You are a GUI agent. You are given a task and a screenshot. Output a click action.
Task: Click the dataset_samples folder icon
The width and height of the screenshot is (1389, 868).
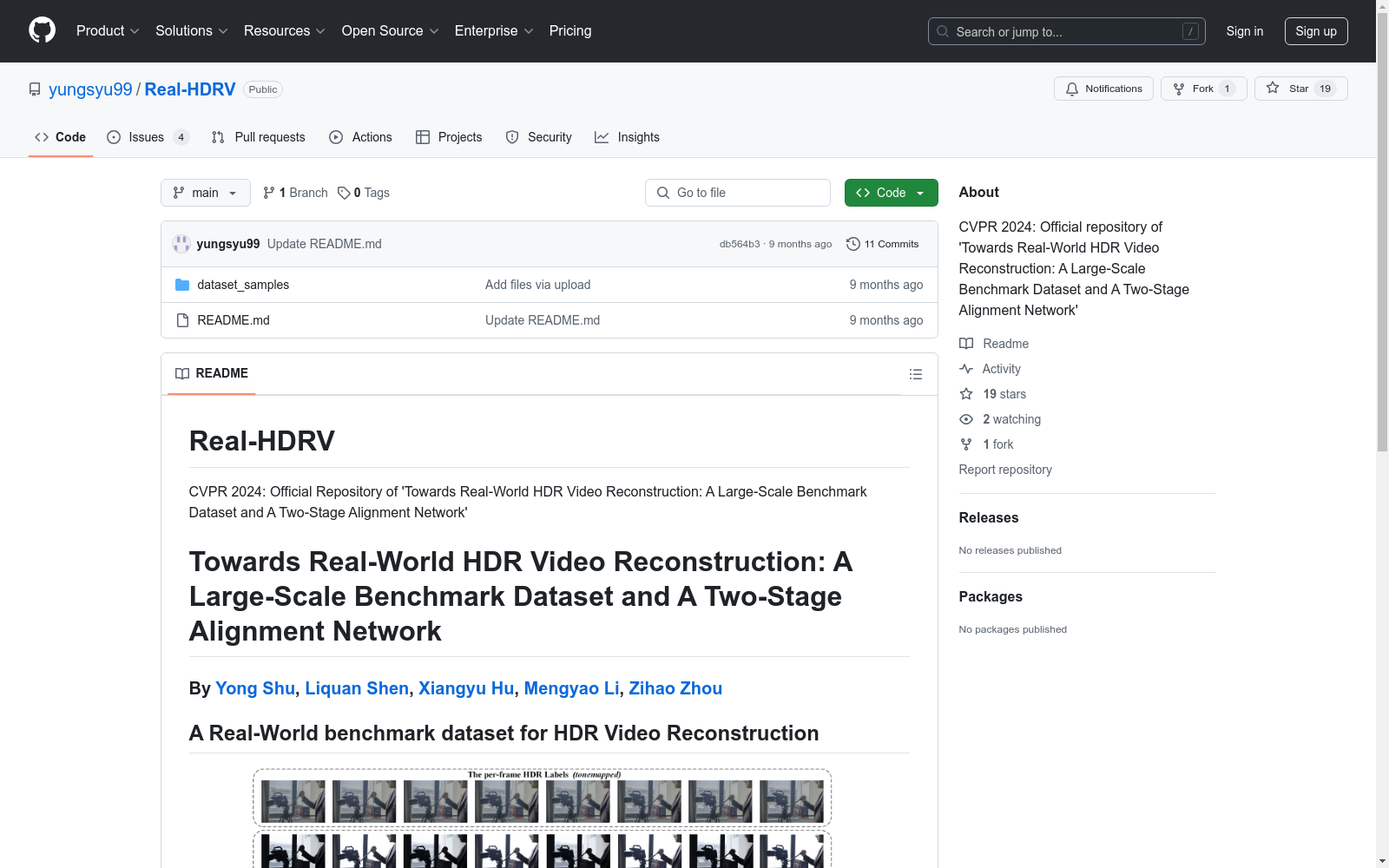pyautogui.click(x=182, y=285)
